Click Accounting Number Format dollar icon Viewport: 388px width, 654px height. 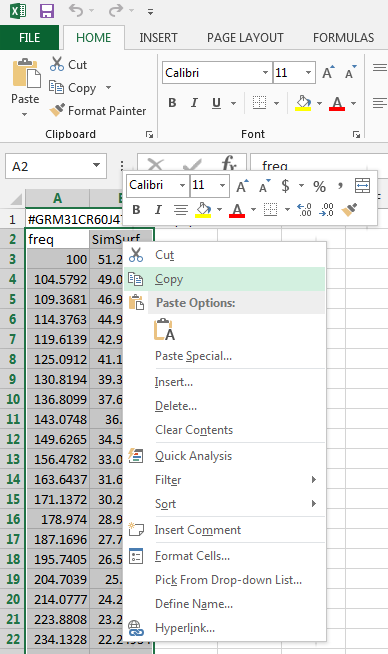tap(285, 185)
